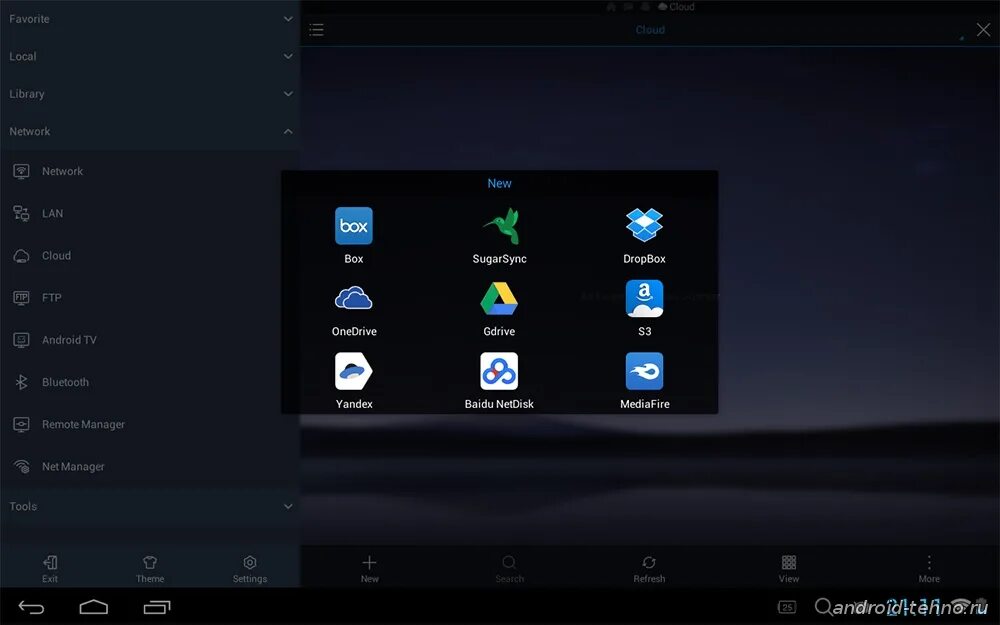Open Network item in sidebar list
Screen dimensions: 1000x625
(x=150, y=171)
